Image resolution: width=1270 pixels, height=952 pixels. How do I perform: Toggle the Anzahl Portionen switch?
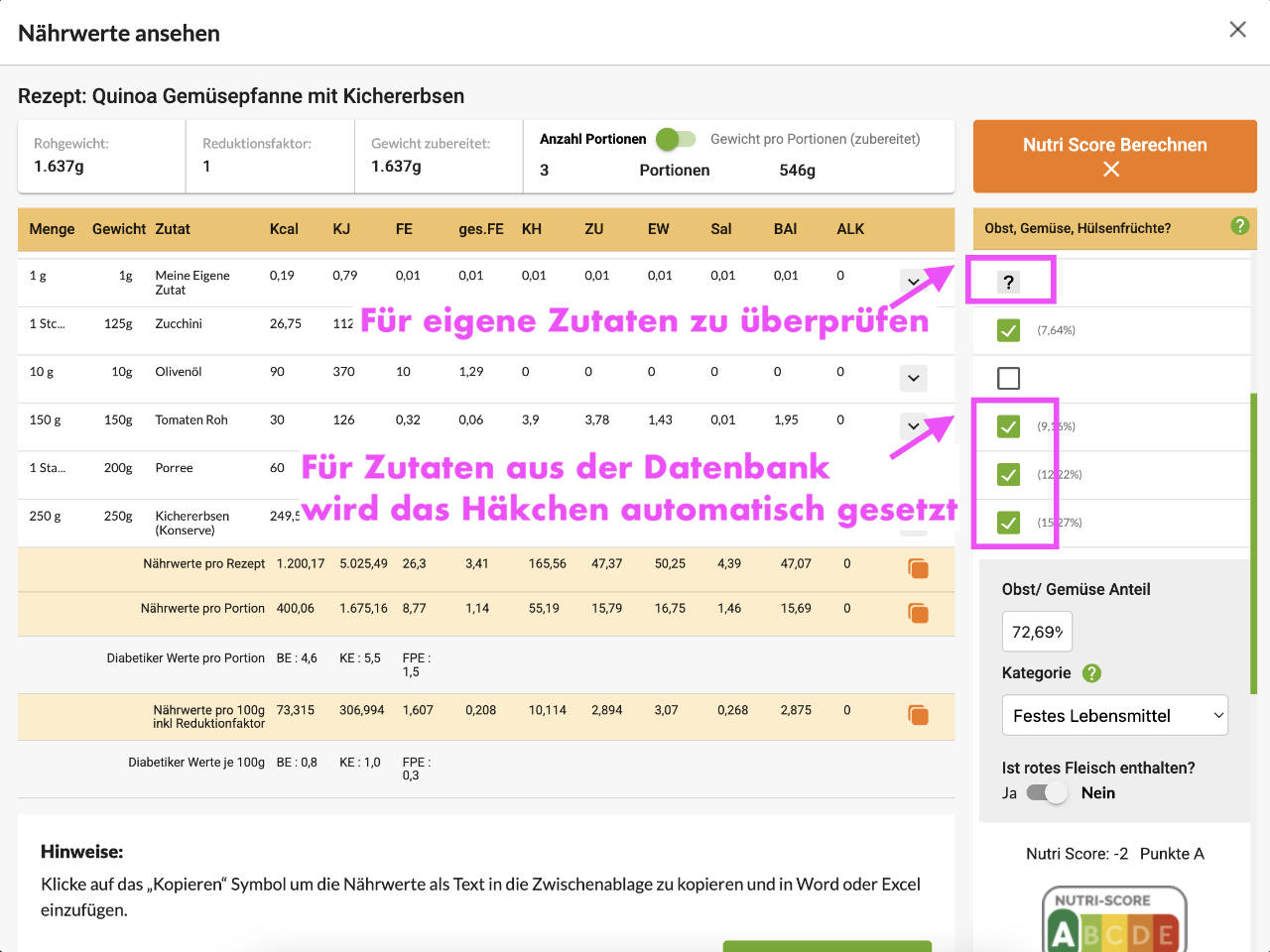676,140
